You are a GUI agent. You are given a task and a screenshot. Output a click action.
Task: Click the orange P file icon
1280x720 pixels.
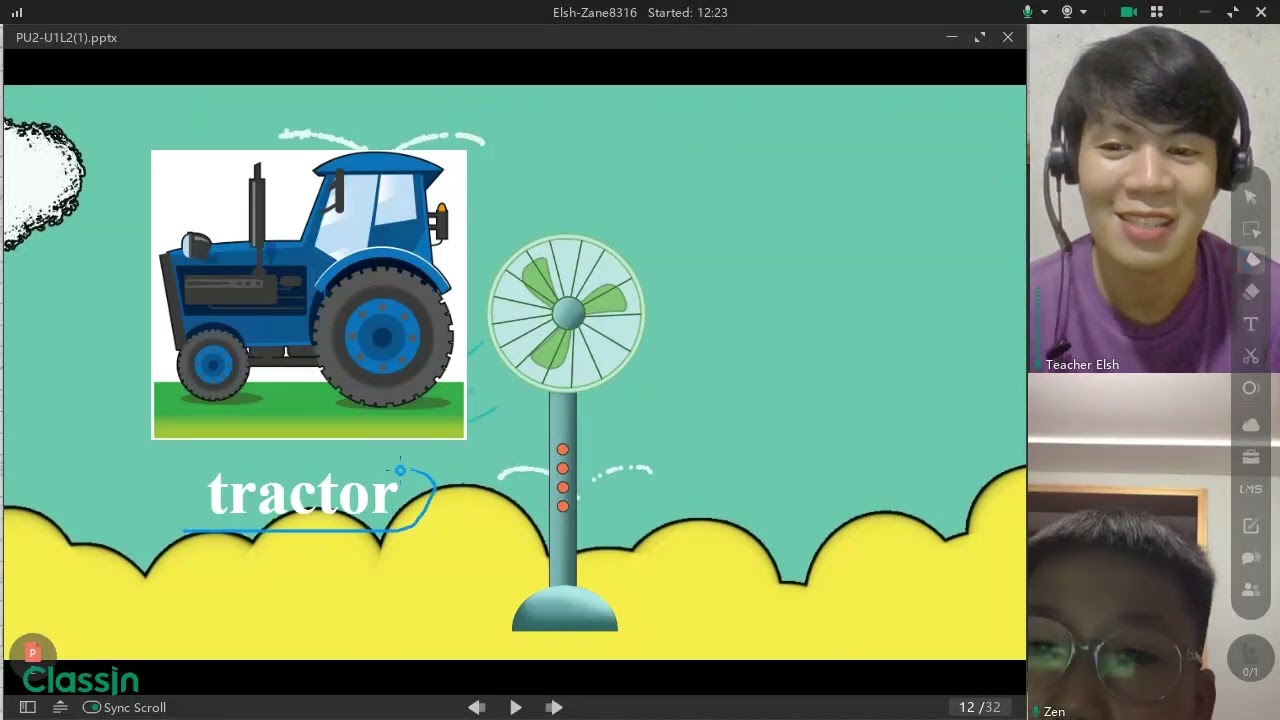32,652
